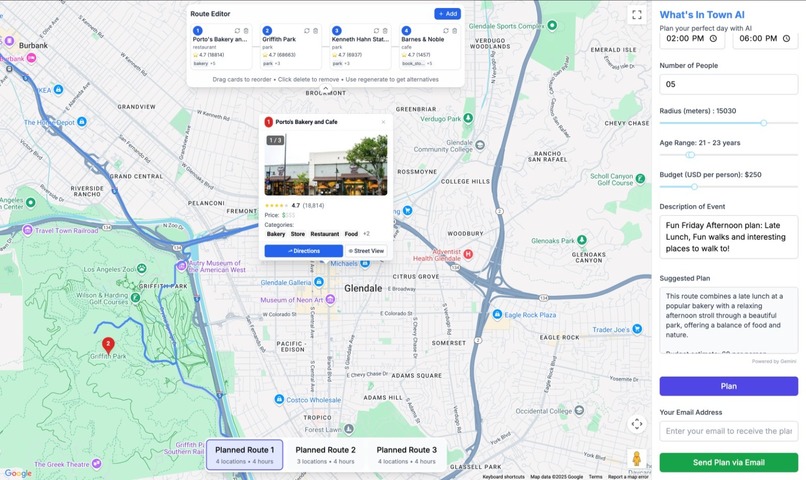Send Plan via Email
Viewport: 806px width, 480px height.
(x=728, y=463)
